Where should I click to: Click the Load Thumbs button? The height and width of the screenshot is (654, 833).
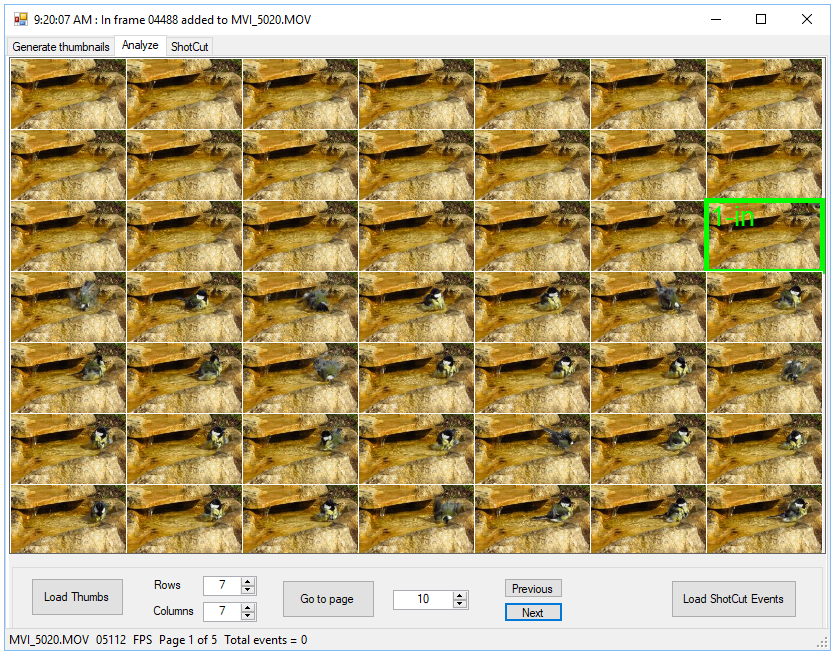click(76, 597)
